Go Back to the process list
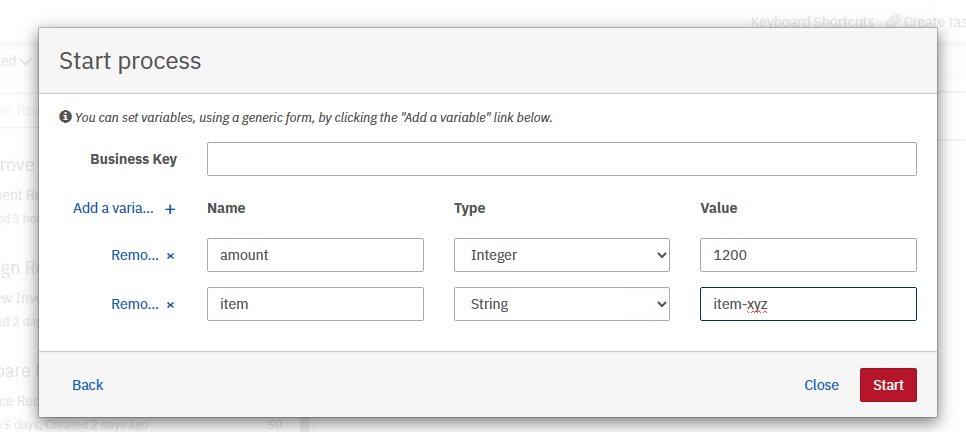The width and height of the screenshot is (966, 432). pyautogui.click(x=88, y=385)
